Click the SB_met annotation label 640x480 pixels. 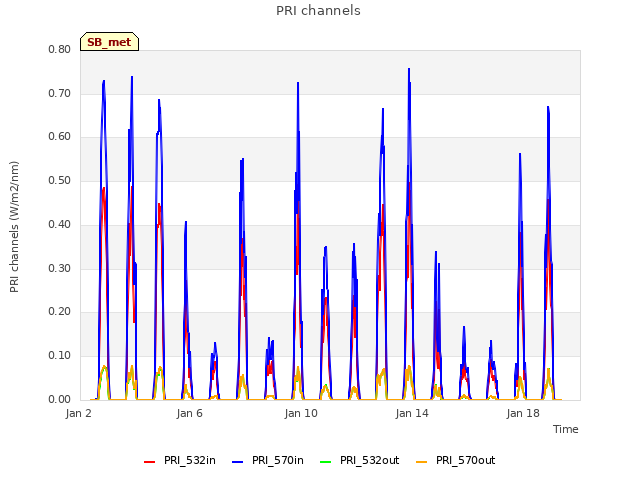tap(109, 42)
